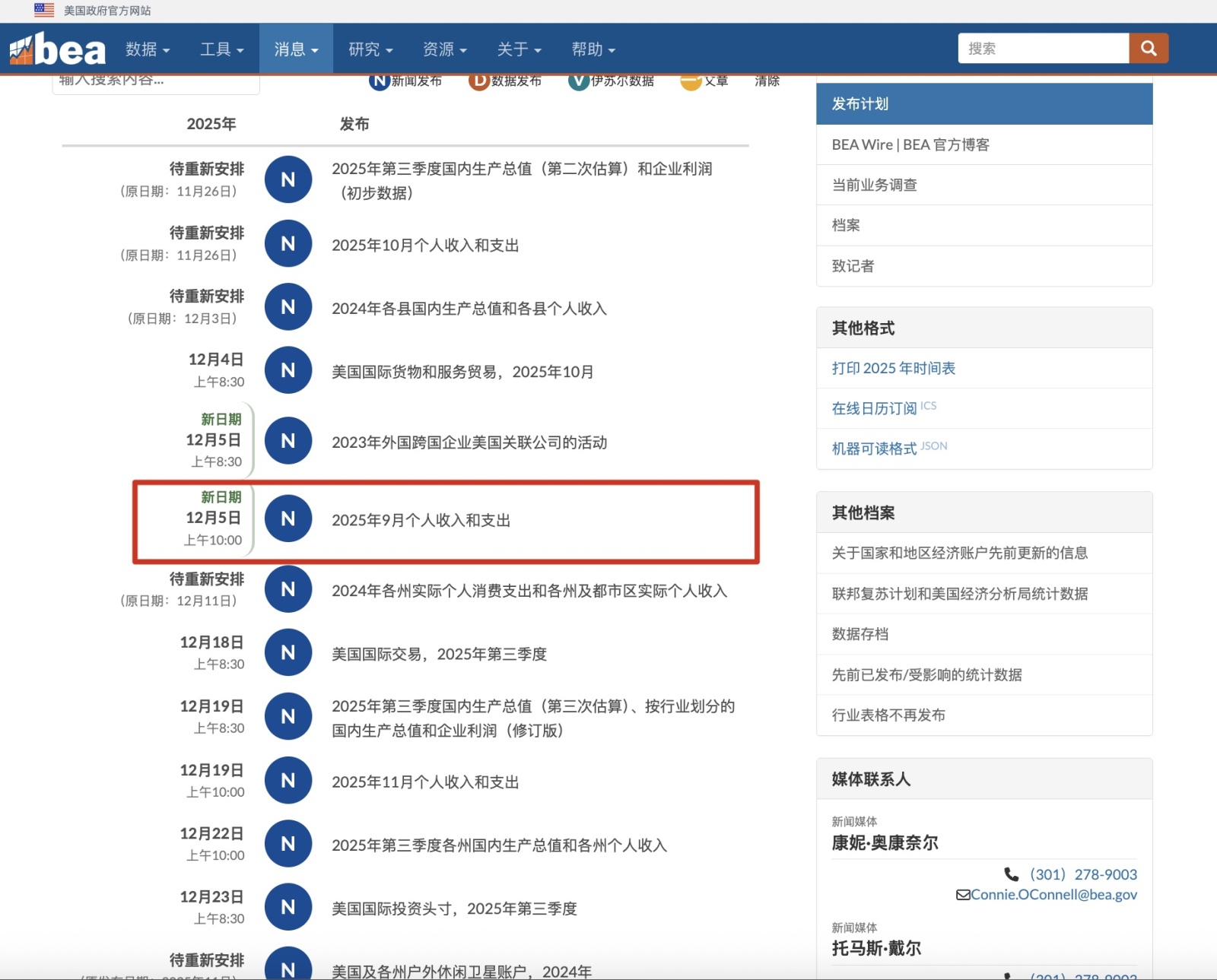The height and width of the screenshot is (980, 1217).
Task: Click the Connie.OConnell@bea.gov email link
Action: click(1053, 895)
